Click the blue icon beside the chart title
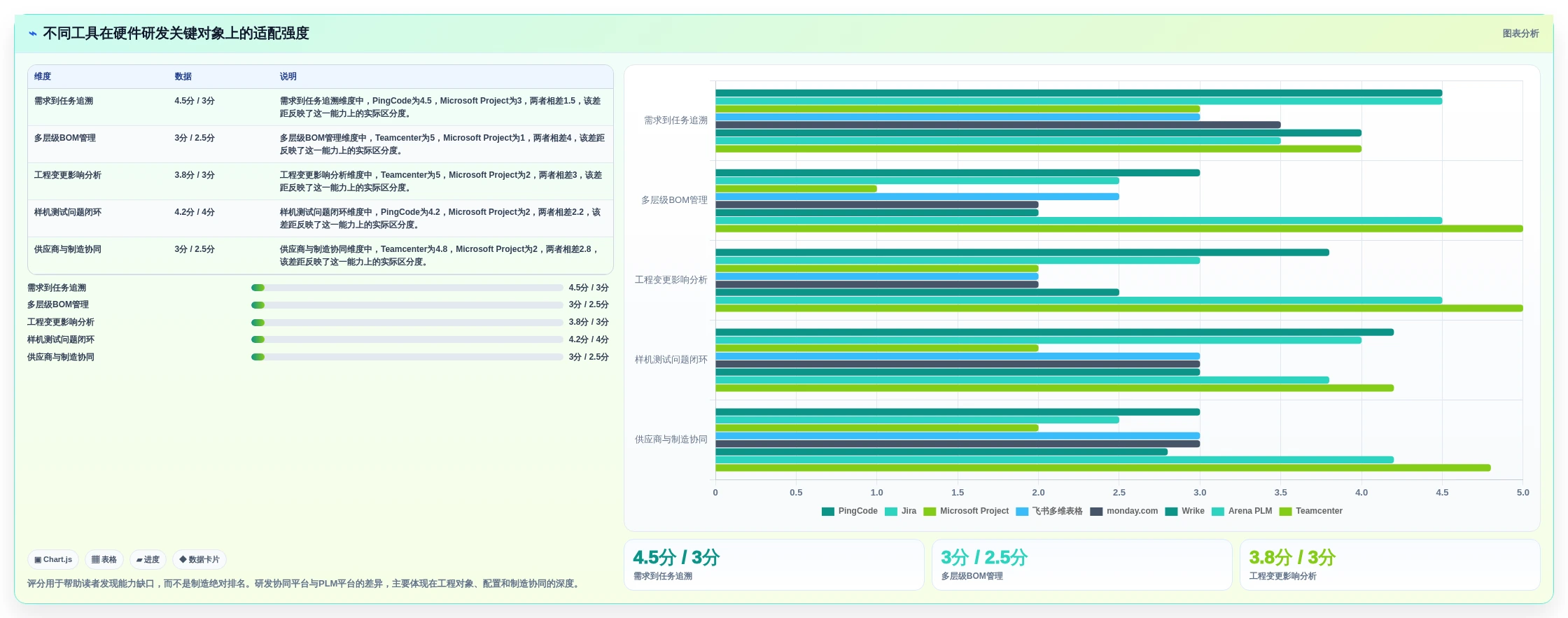Image resolution: width=1568 pixels, height=618 pixels. coord(33,34)
